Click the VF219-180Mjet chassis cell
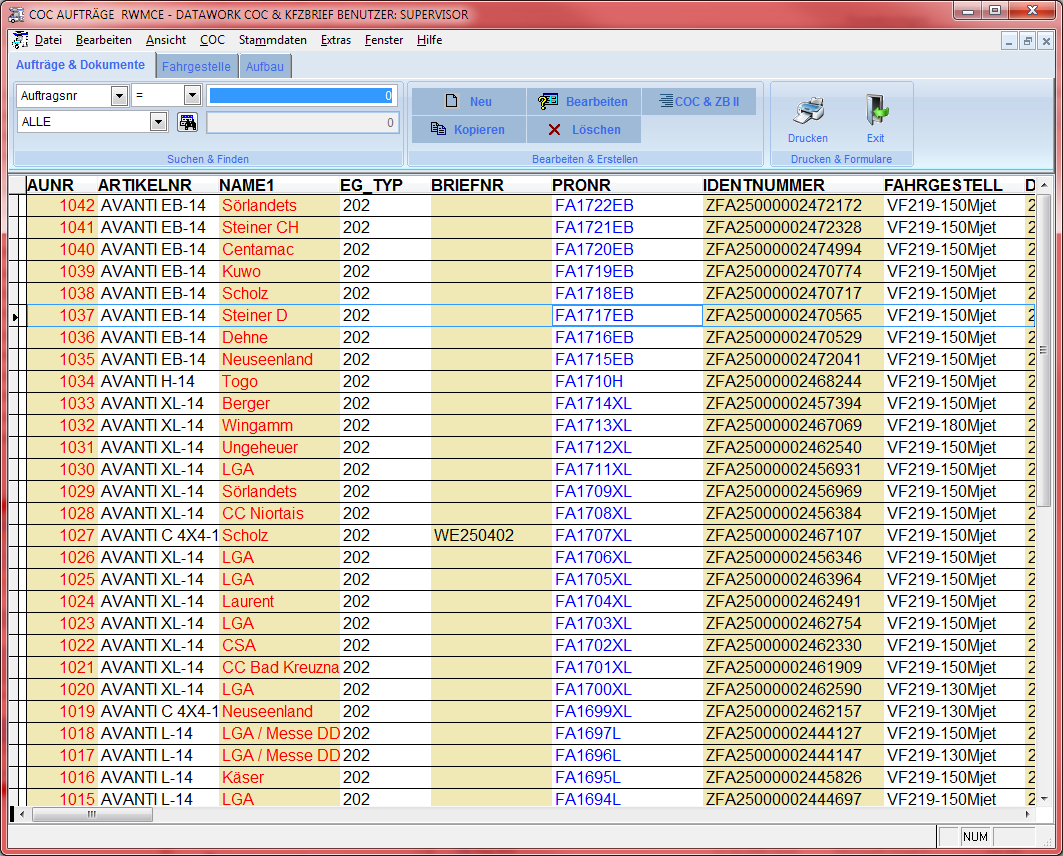Image resolution: width=1063 pixels, height=856 pixels. click(x=955, y=426)
